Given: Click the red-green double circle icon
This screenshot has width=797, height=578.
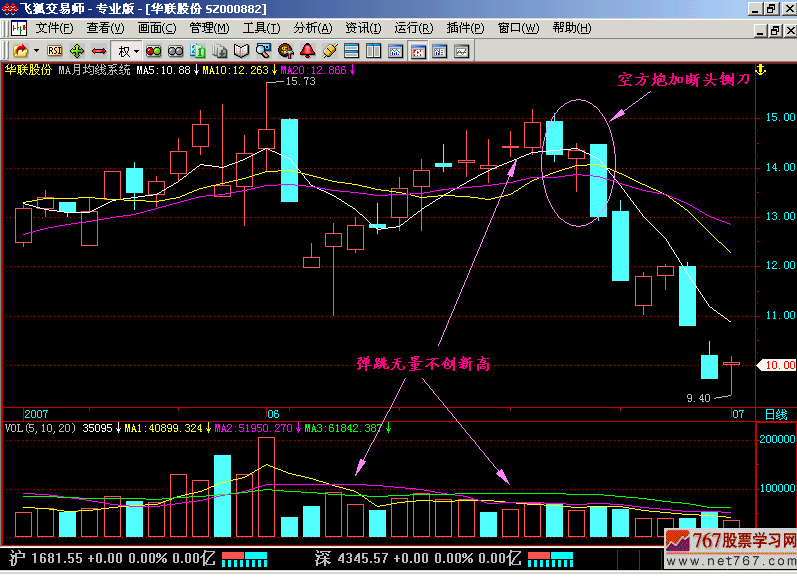Looking at the screenshot, I should 154,50.
